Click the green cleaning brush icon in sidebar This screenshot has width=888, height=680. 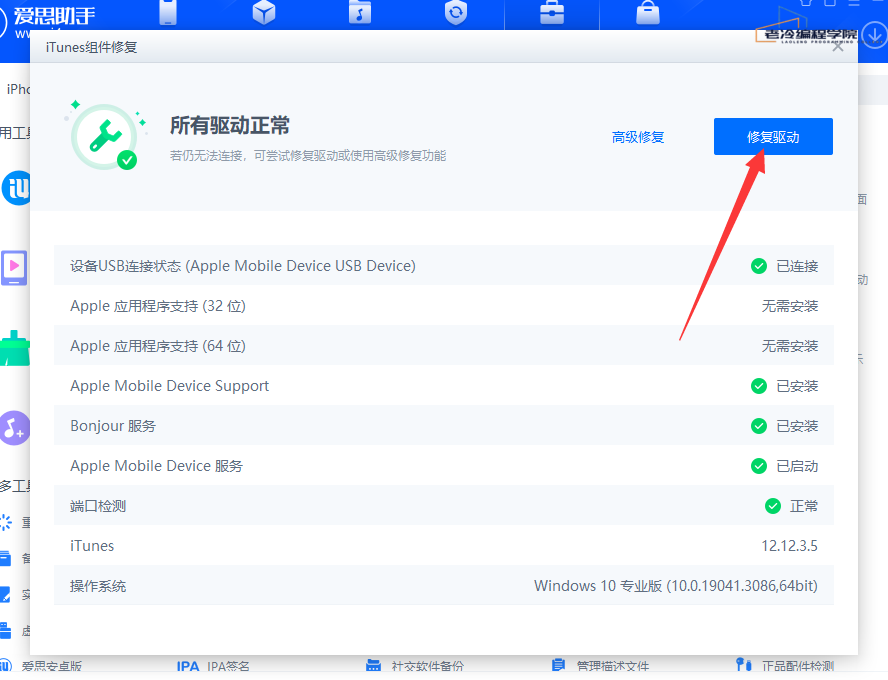(15, 348)
